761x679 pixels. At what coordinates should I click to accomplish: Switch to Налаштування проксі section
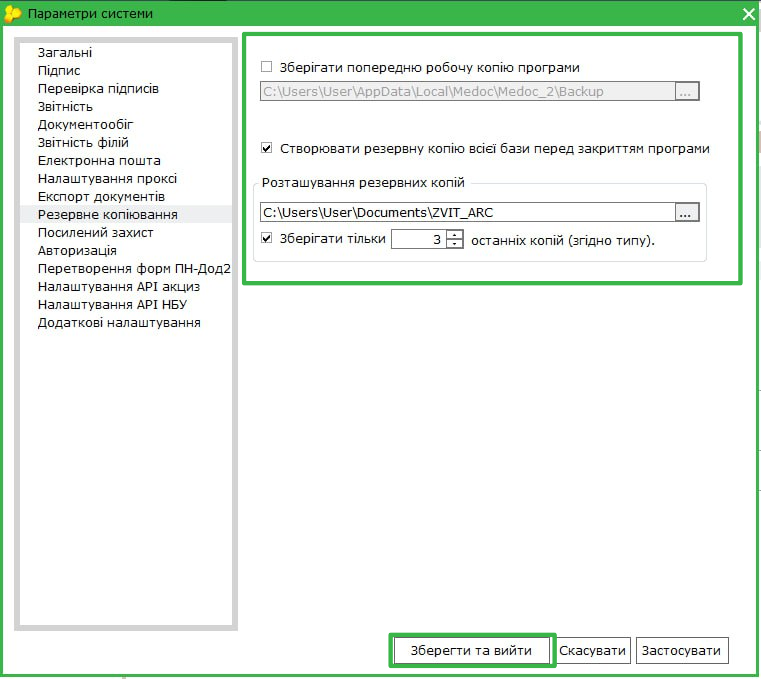107,178
